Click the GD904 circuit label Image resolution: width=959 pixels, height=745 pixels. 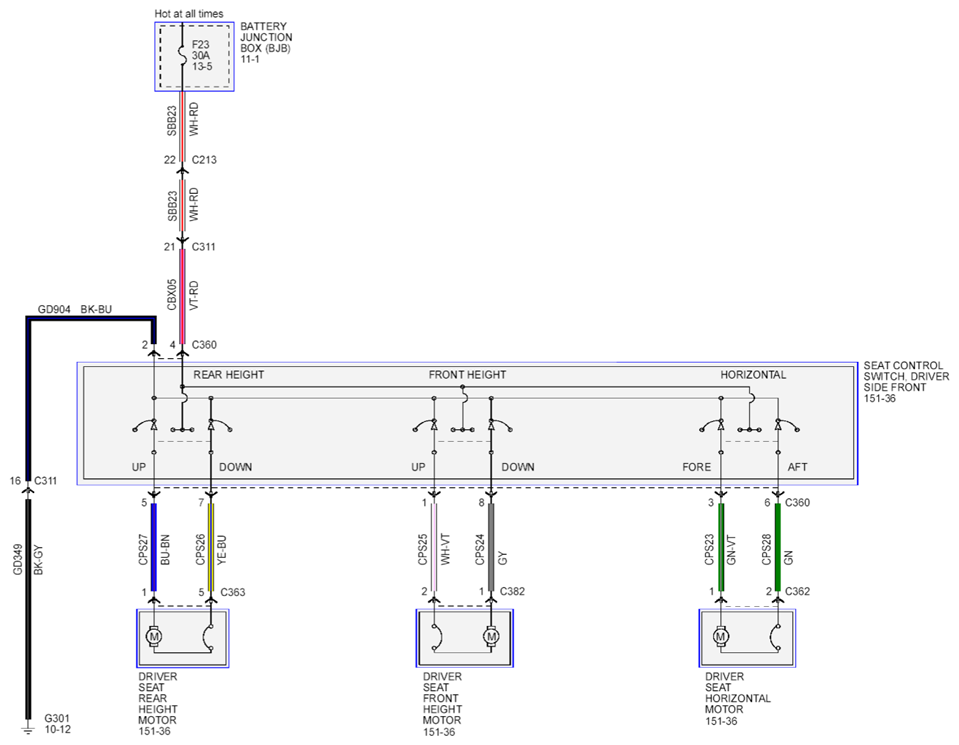[x=54, y=309]
